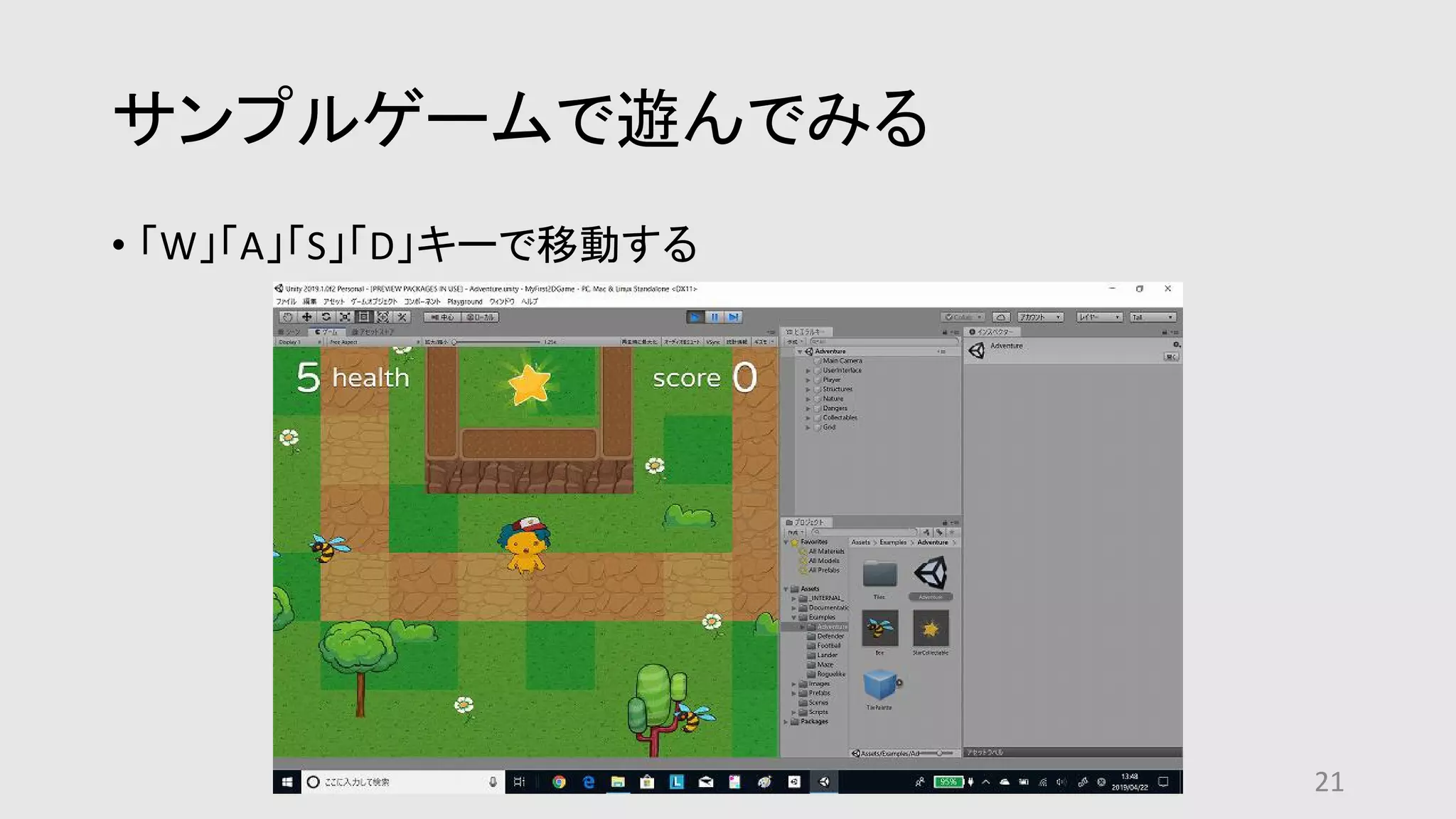
Task: Open the Playground menu
Action: tap(464, 301)
